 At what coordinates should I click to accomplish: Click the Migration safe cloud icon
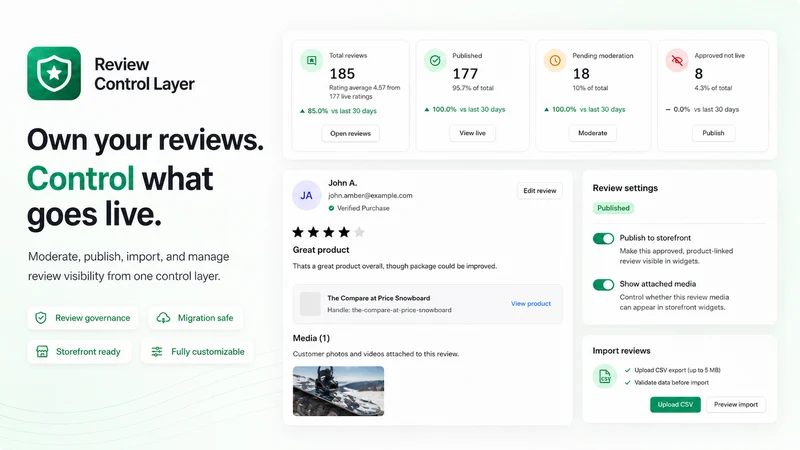tap(163, 318)
